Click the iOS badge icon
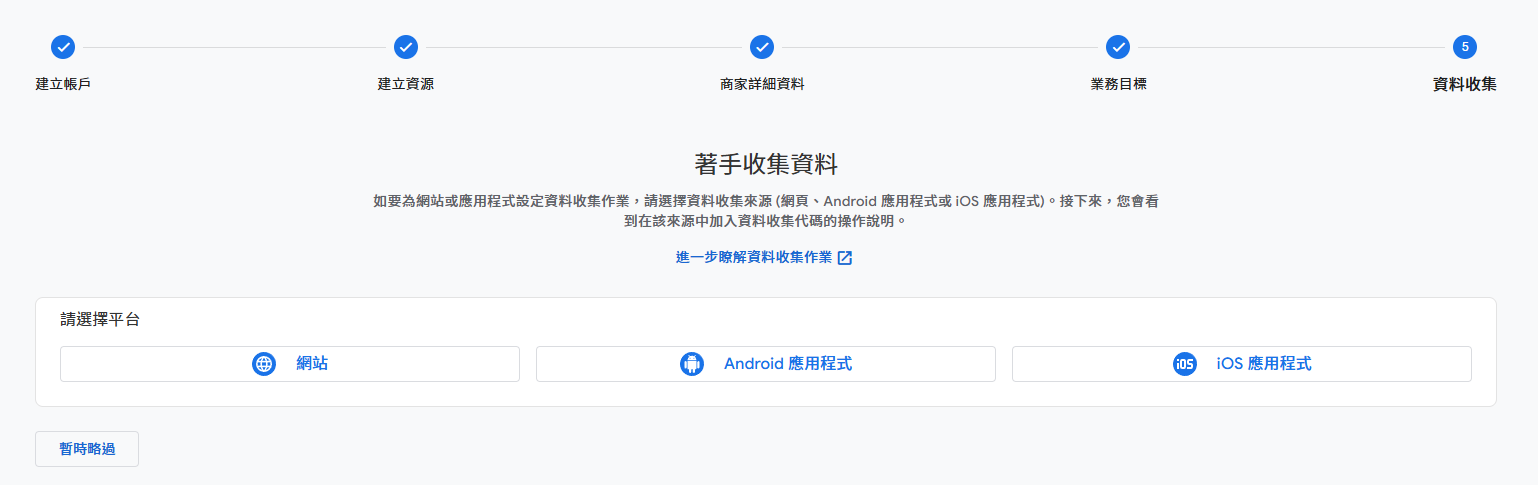The image size is (1538, 485). (1185, 364)
